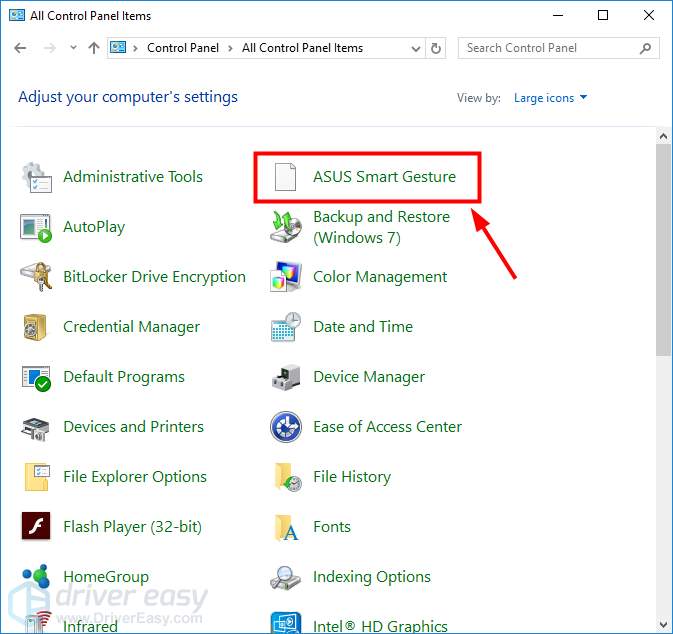Click the scrollbar up arrow
Image resolution: width=673 pixels, height=634 pixels.
coord(663,137)
